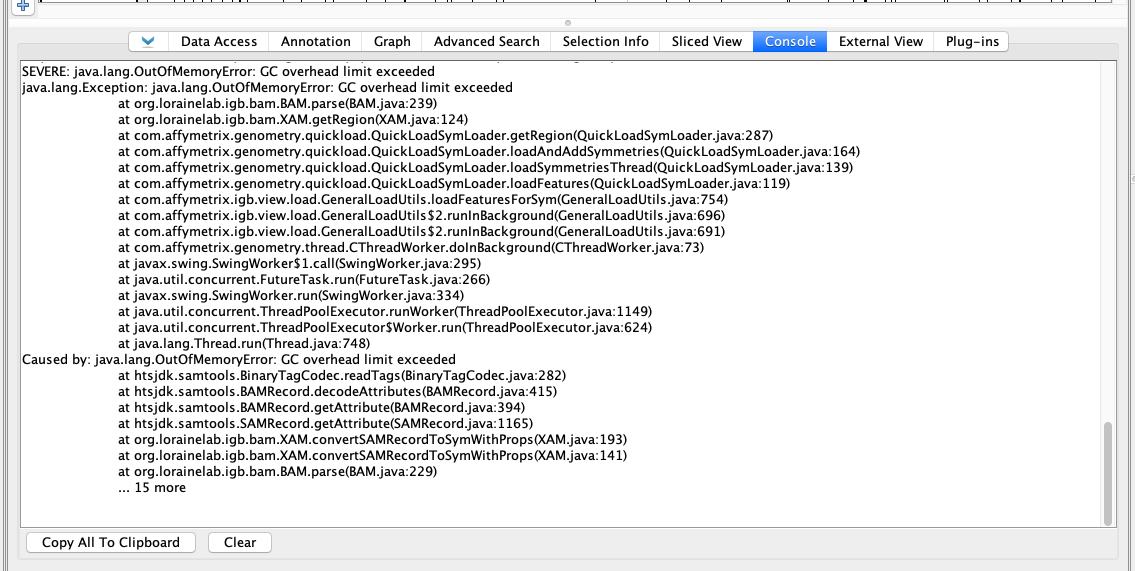Open the Annotation tab
The height and width of the screenshot is (571, 1135).
(316, 41)
